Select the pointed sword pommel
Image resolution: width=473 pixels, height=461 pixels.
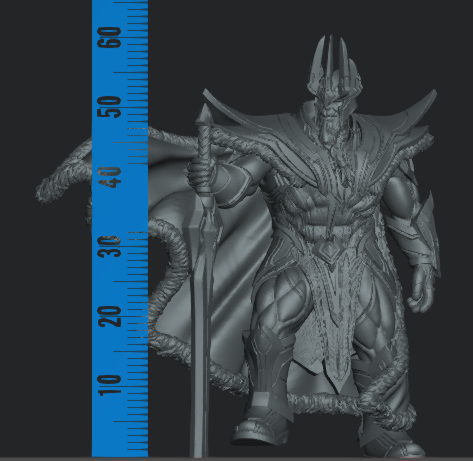(204, 114)
